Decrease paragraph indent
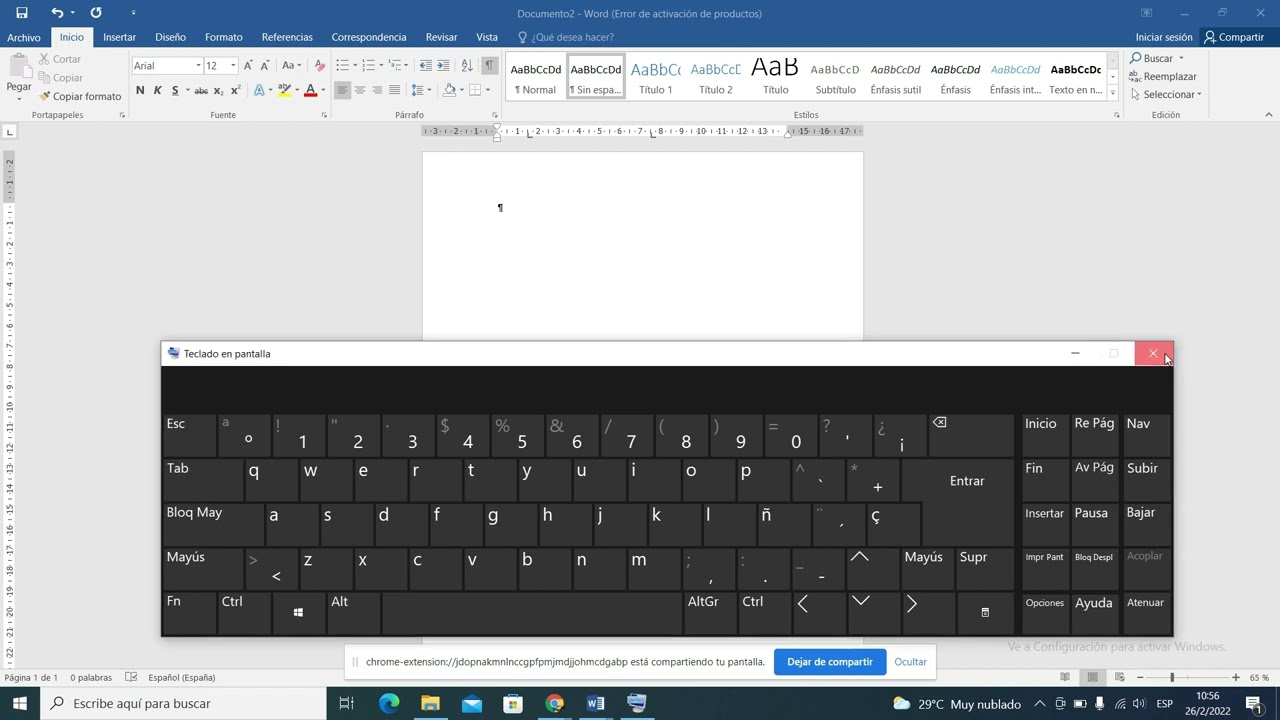Viewport: 1280px width, 720px height. 426,65
